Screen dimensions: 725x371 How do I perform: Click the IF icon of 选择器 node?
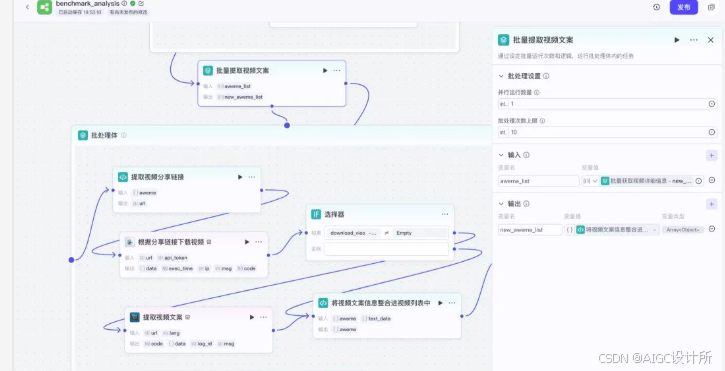click(x=316, y=214)
